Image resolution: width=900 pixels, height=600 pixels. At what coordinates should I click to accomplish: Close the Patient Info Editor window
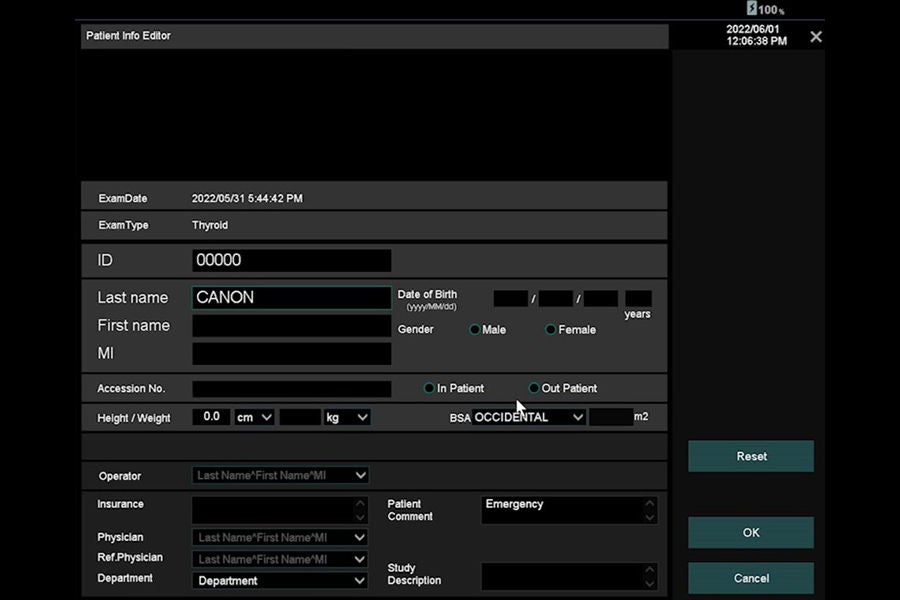click(x=816, y=37)
